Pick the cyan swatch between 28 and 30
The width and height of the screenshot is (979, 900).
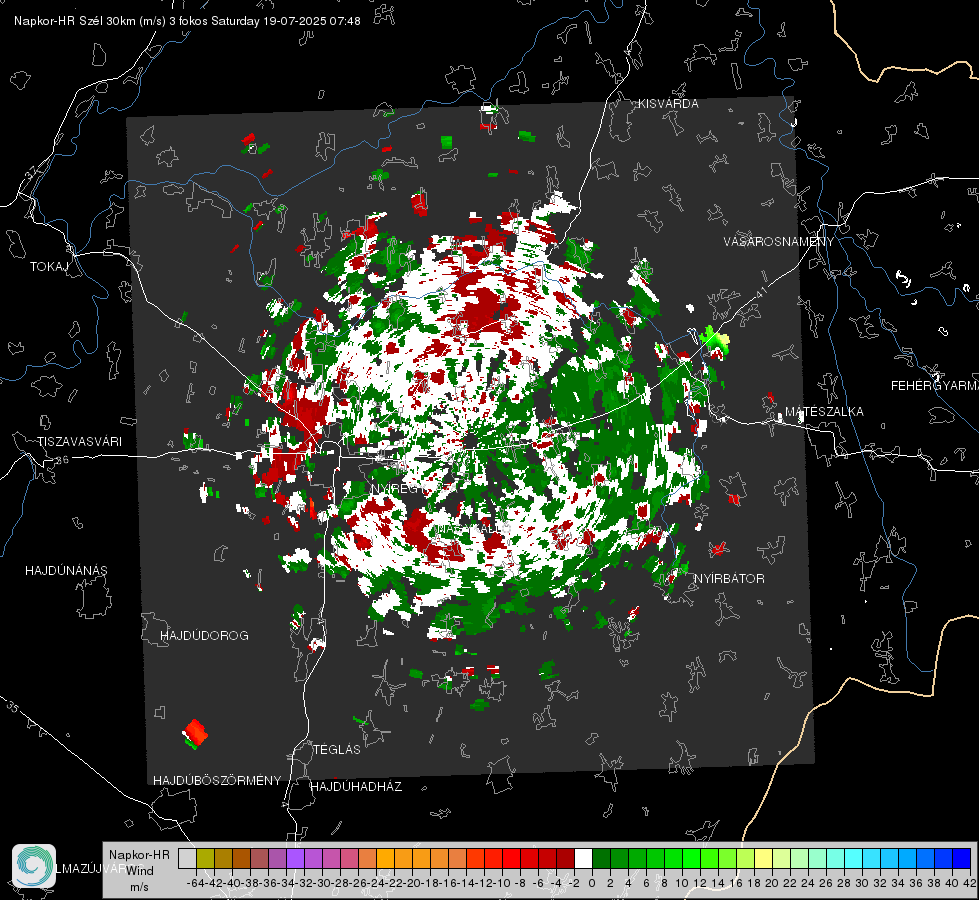854,858
